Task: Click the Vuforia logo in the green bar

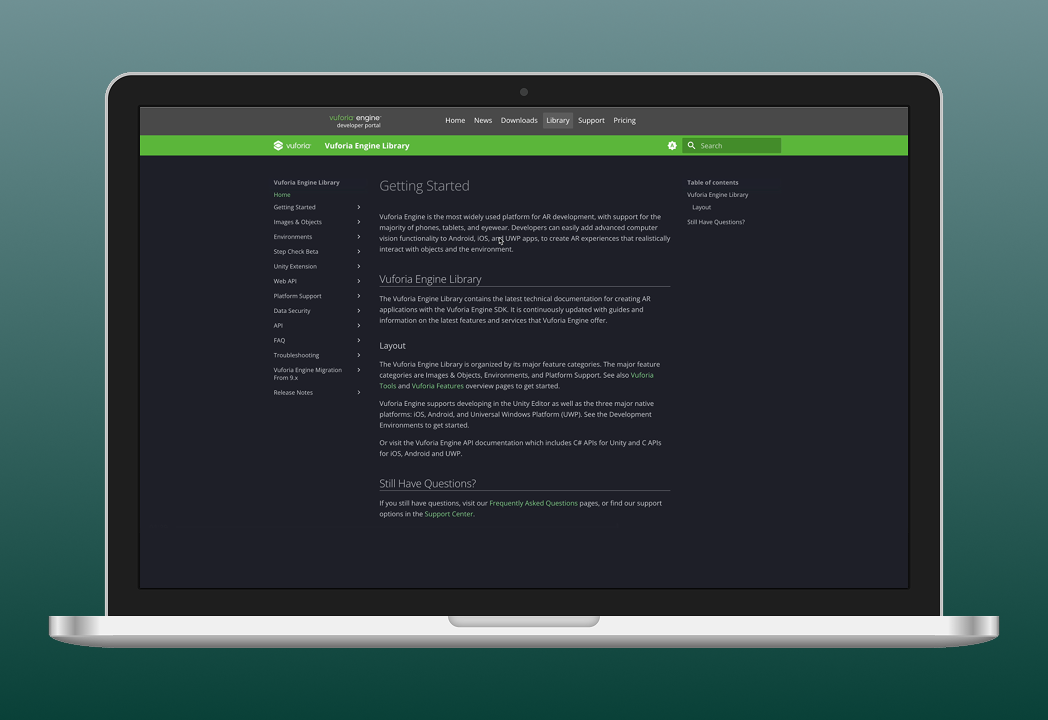Action: tap(292, 146)
